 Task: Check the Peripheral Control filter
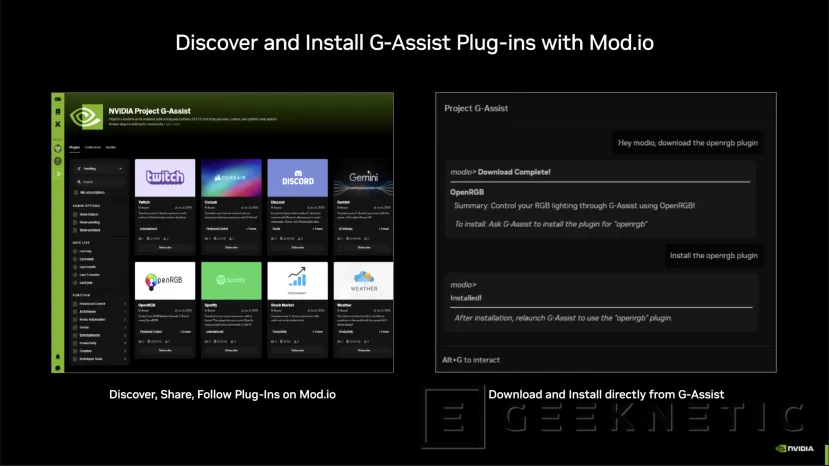click(x=75, y=304)
